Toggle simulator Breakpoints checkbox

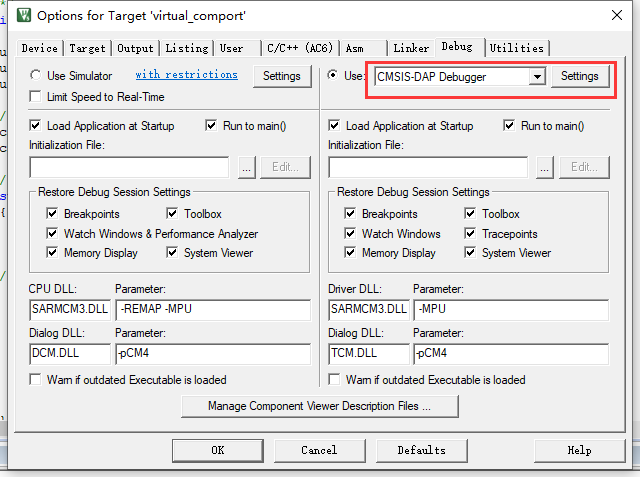tap(52, 213)
